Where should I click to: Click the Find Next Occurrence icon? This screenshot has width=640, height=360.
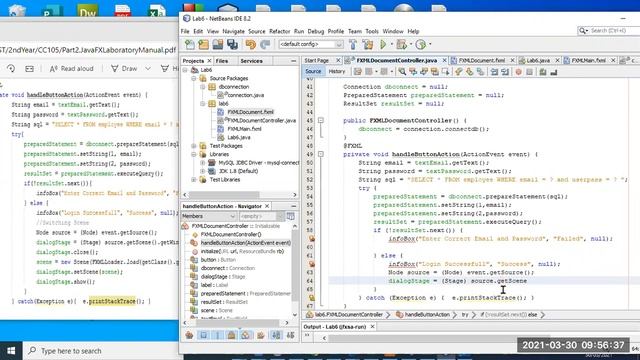(424, 72)
